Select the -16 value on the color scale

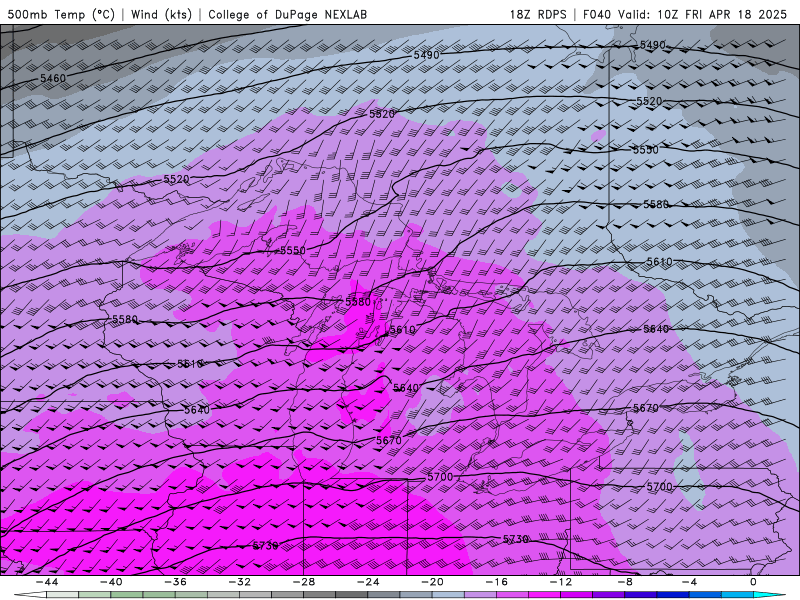click(497, 582)
